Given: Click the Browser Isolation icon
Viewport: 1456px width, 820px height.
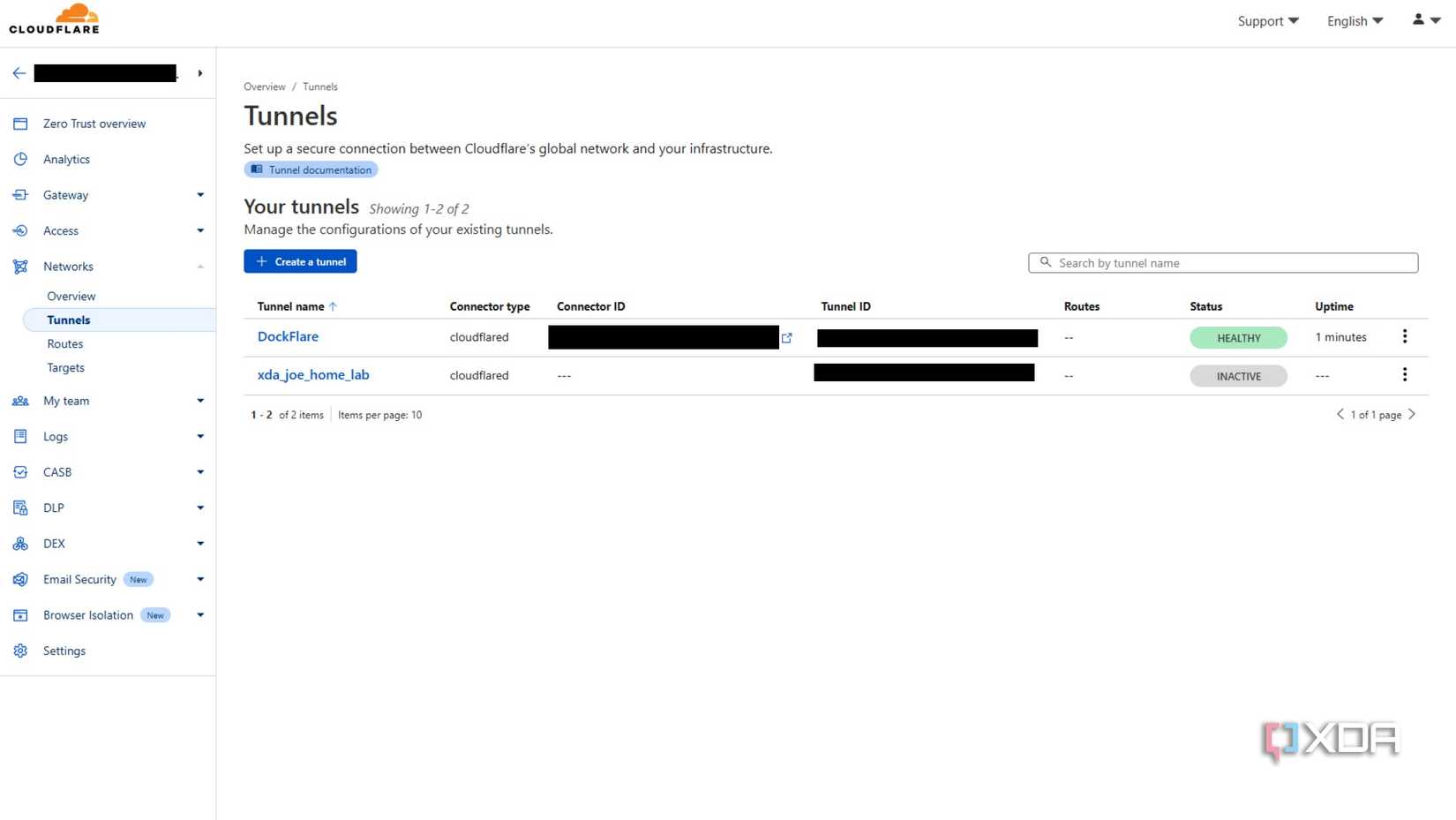Looking at the screenshot, I should 20,615.
